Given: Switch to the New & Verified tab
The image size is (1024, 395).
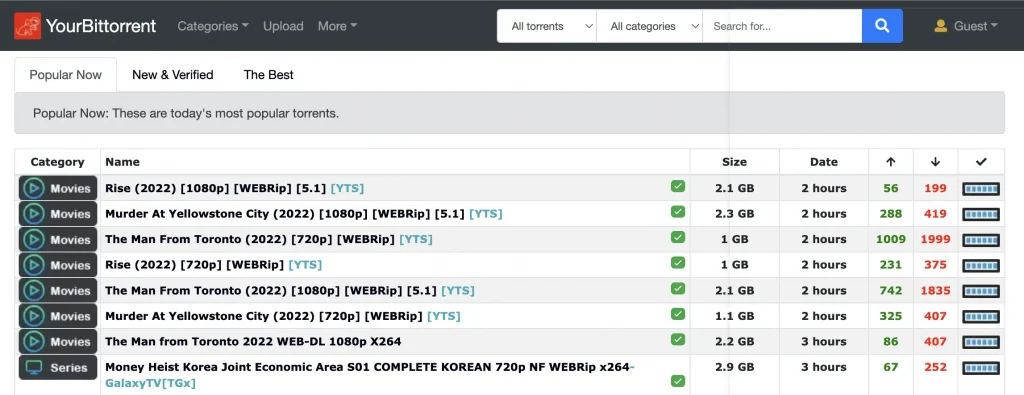Looking at the screenshot, I should point(173,74).
